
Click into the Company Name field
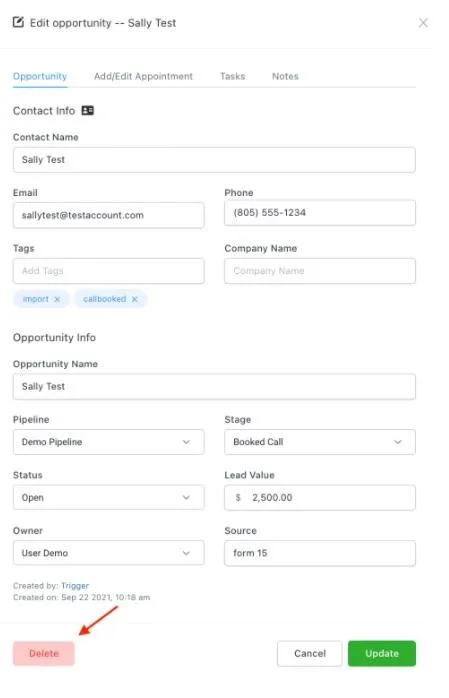pyautogui.click(x=320, y=271)
